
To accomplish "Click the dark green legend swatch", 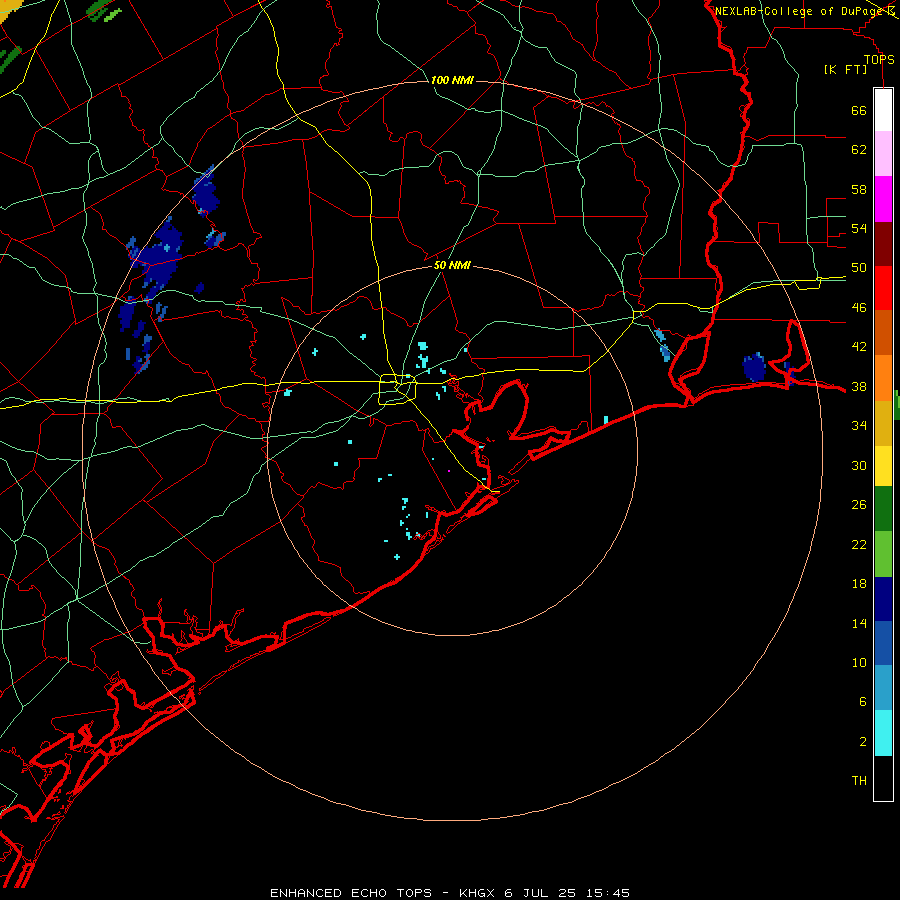I will point(883,509).
